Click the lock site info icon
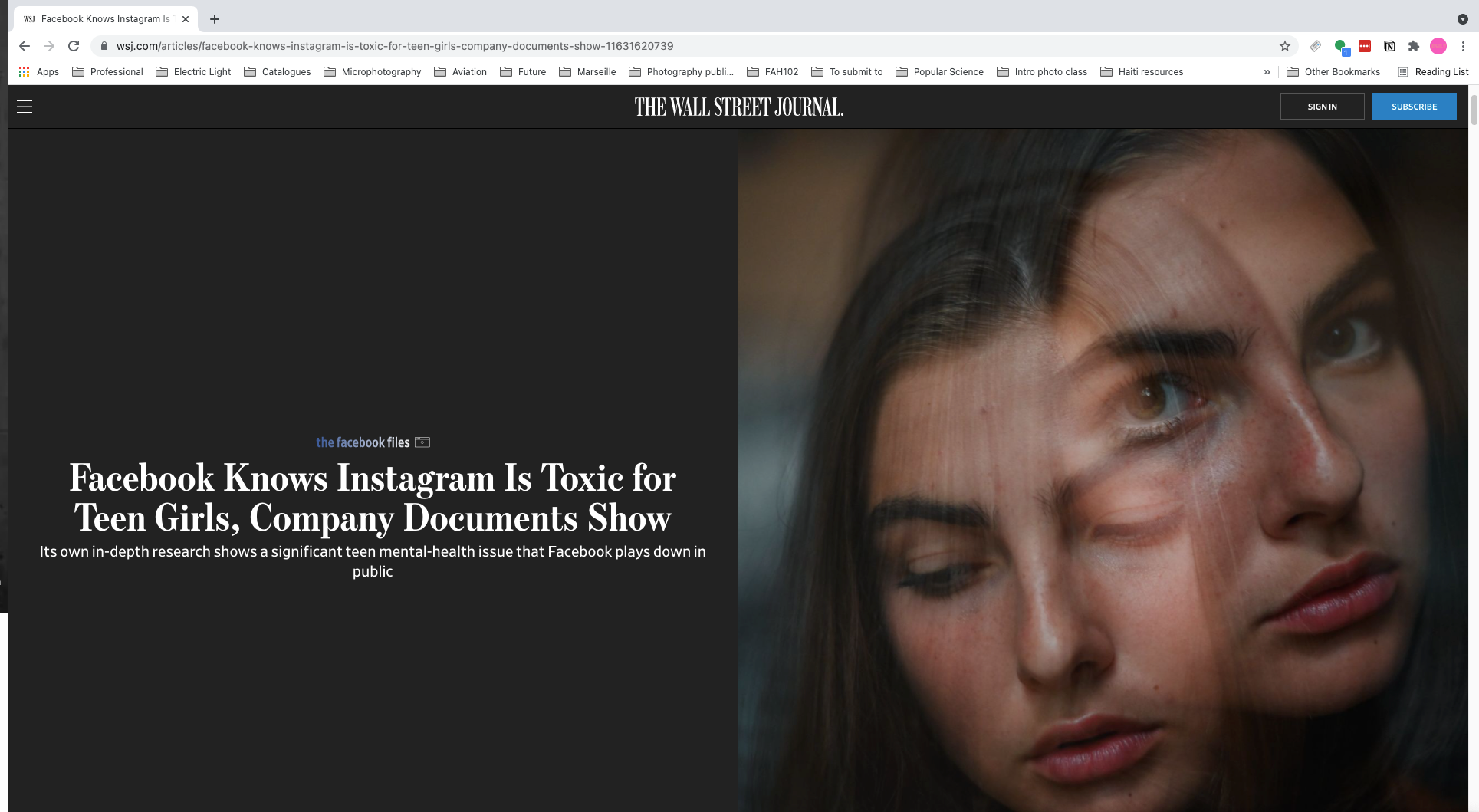 (x=104, y=46)
